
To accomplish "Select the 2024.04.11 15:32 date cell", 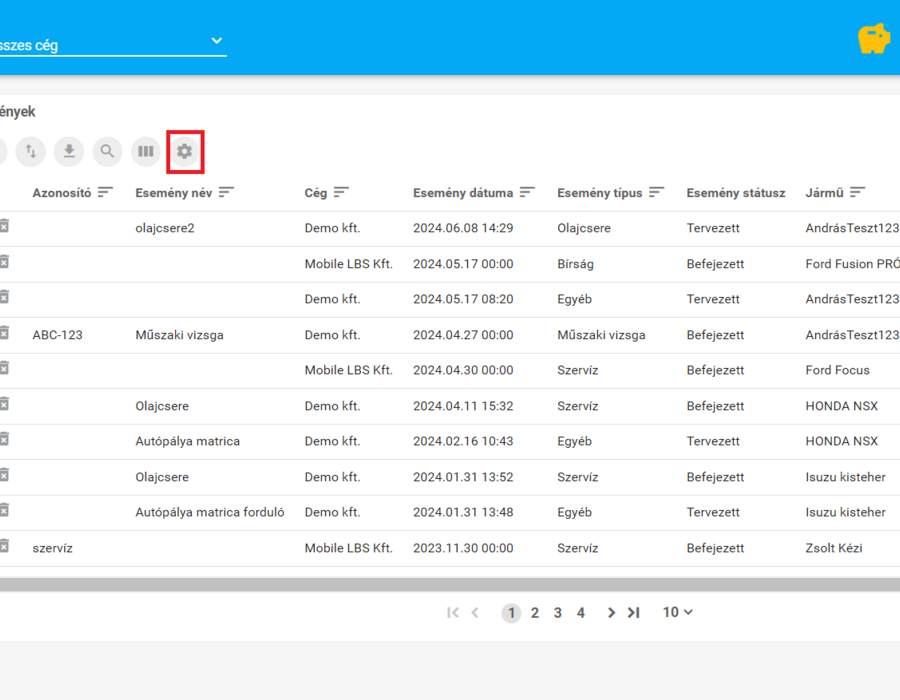I will (463, 406).
